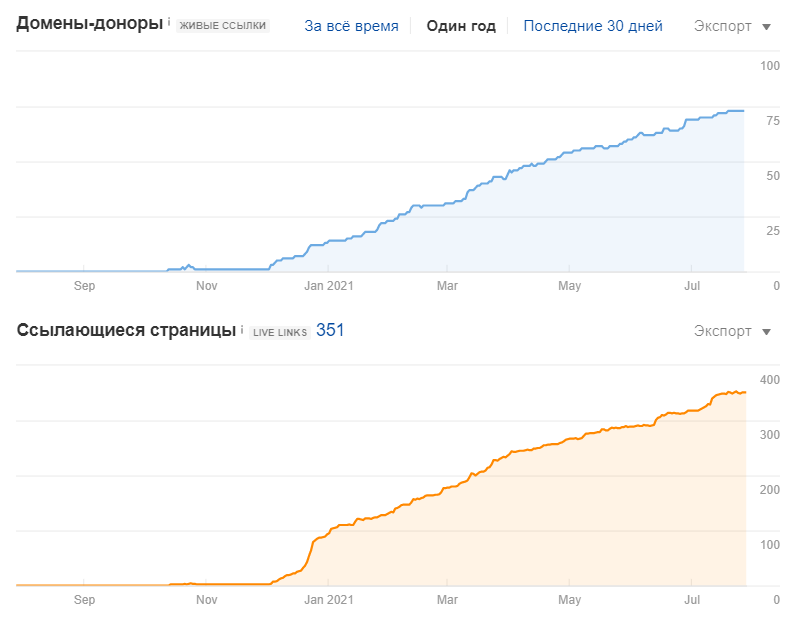Select the Один год time range
The width and height of the screenshot is (800, 622).
[x=461, y=26]
